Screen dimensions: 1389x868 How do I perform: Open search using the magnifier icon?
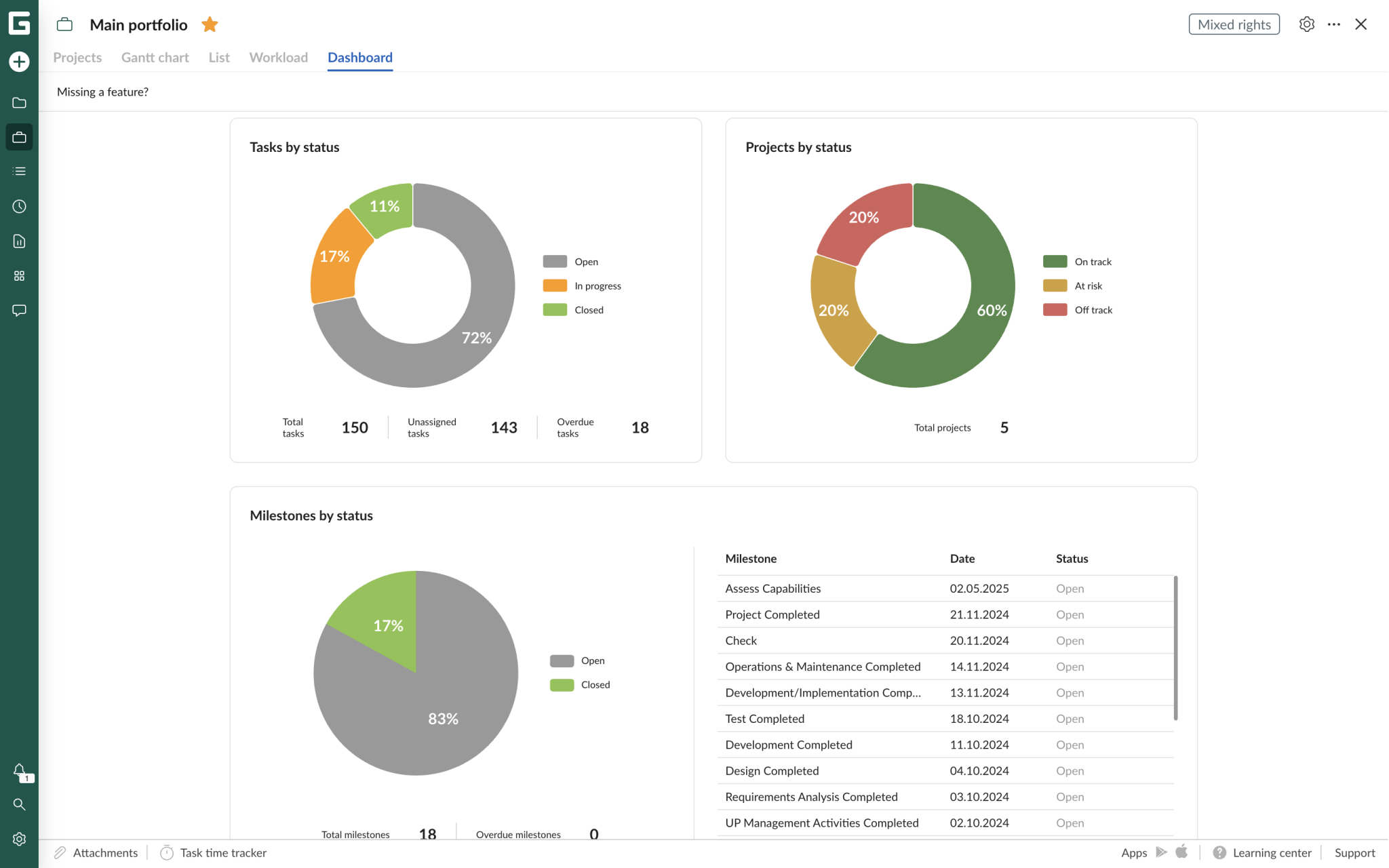(x=19, y=804)
